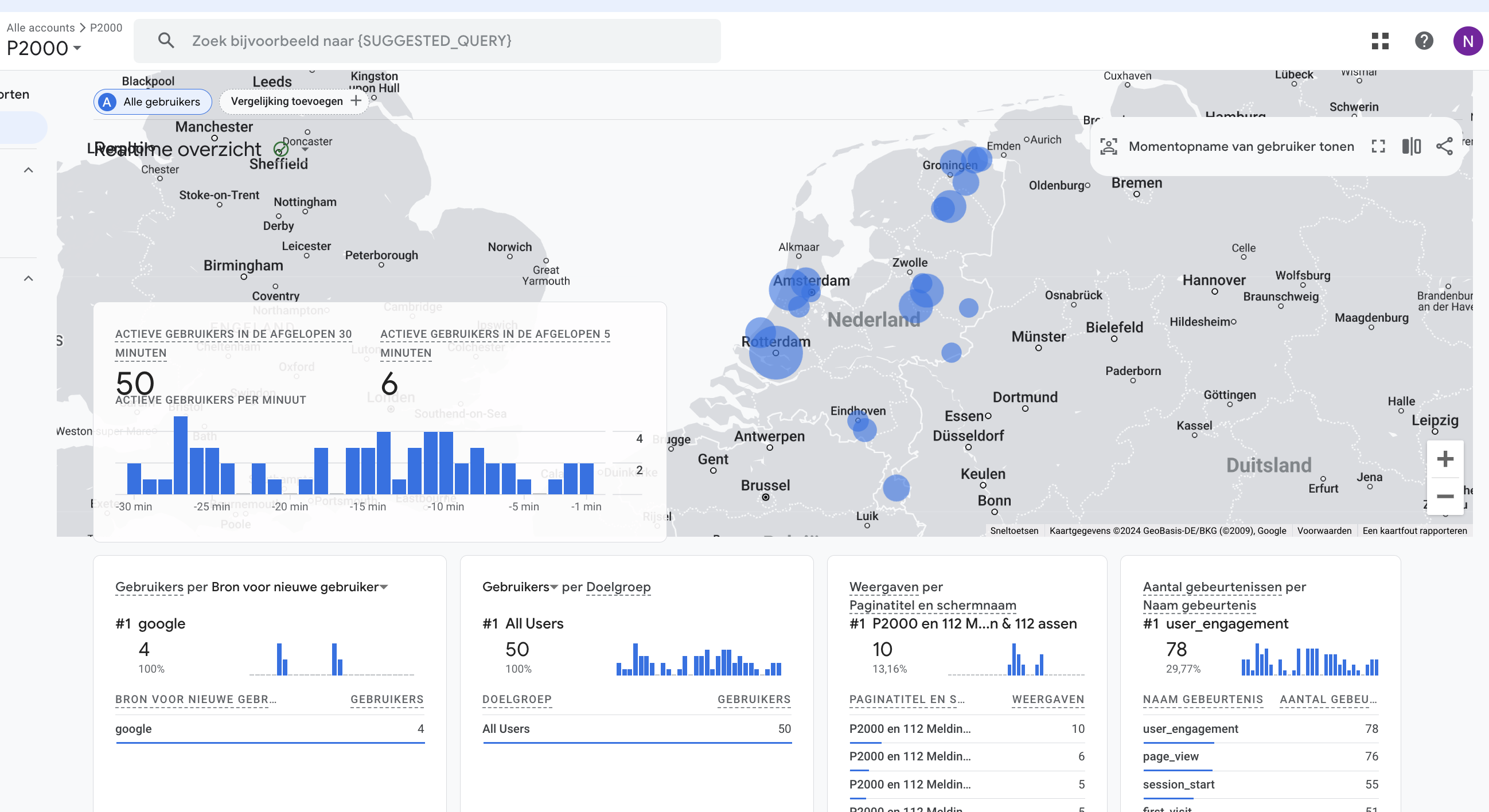Screen dimensions: 1489x812
Task: Click the compare columns icon
Action: pos(1411,146)
